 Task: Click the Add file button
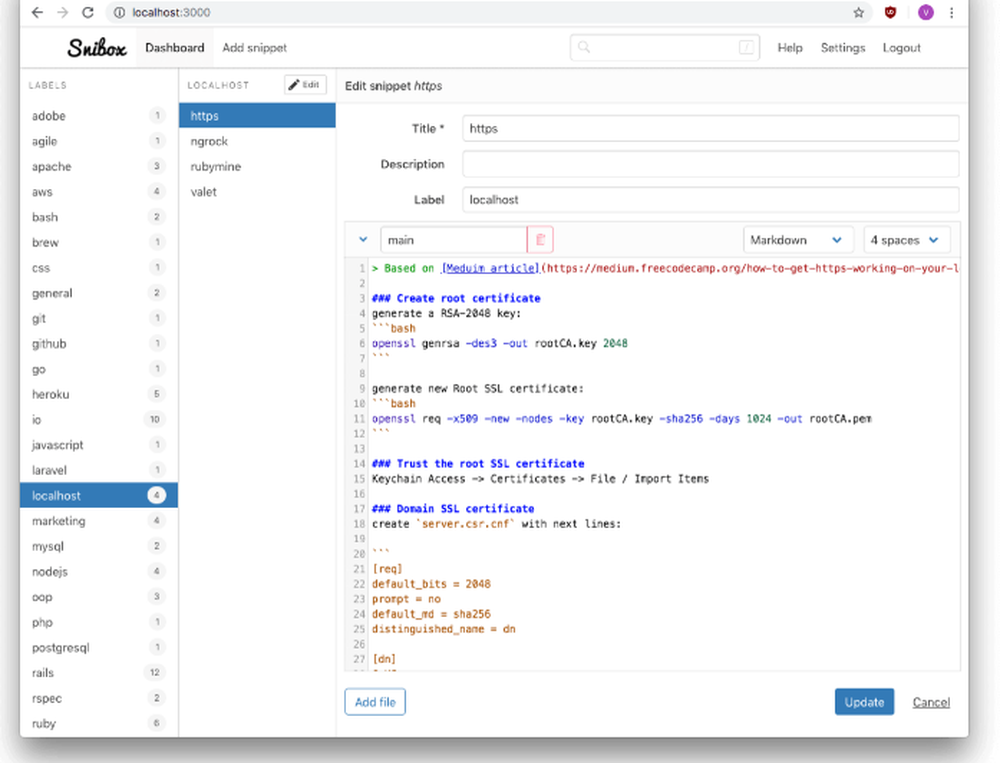(x=375, y=702)
